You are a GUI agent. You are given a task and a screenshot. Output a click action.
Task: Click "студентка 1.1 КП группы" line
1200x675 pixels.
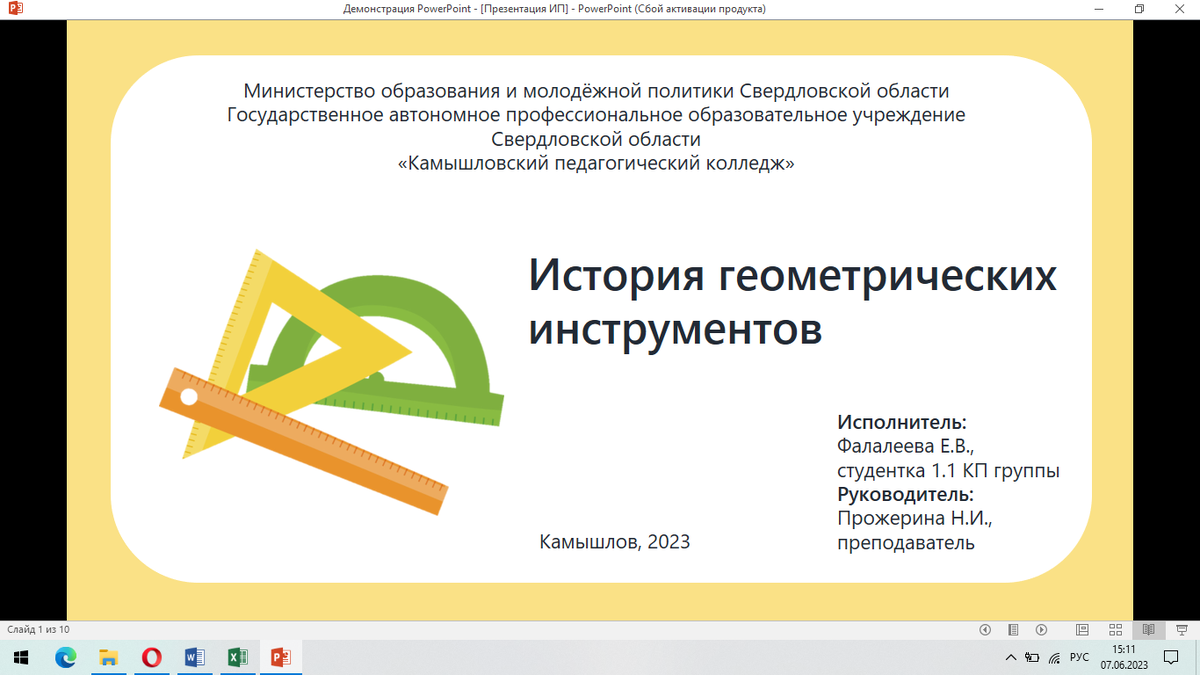click(x=948, y=470)
